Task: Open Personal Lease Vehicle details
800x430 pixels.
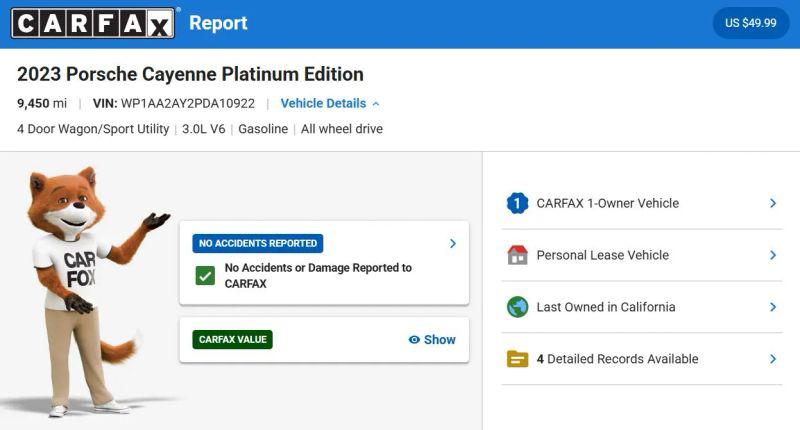Action: 642,255
